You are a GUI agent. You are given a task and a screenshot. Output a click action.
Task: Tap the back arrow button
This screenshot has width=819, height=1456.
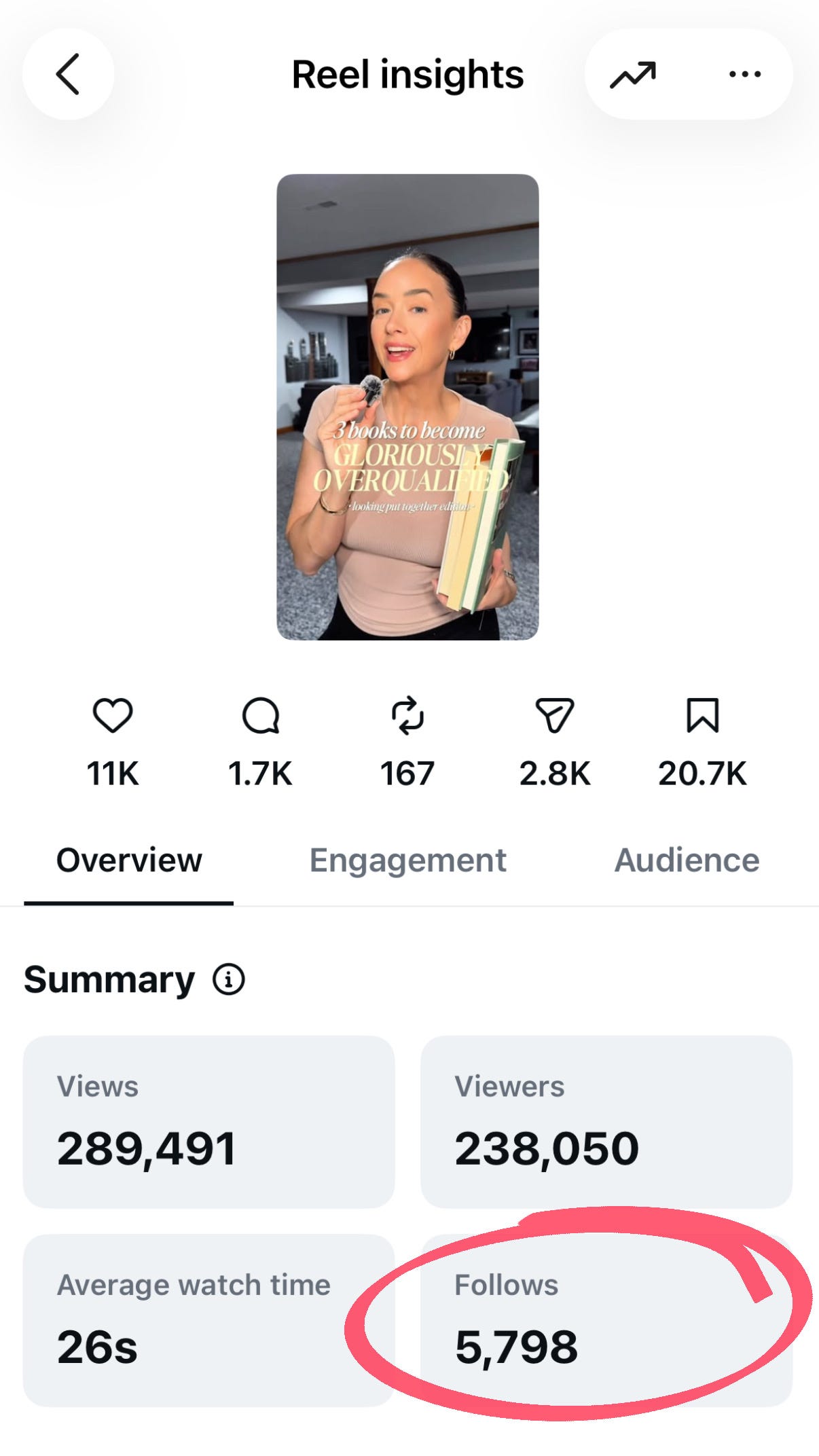[x=68, y=74]
